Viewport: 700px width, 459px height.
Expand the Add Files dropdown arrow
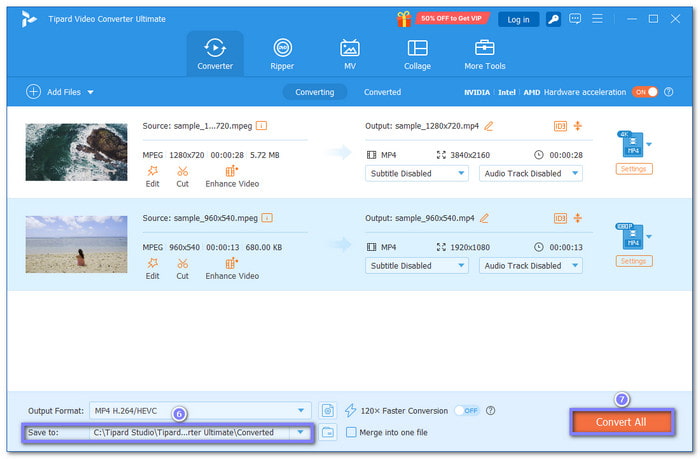(x=91, y=92)
